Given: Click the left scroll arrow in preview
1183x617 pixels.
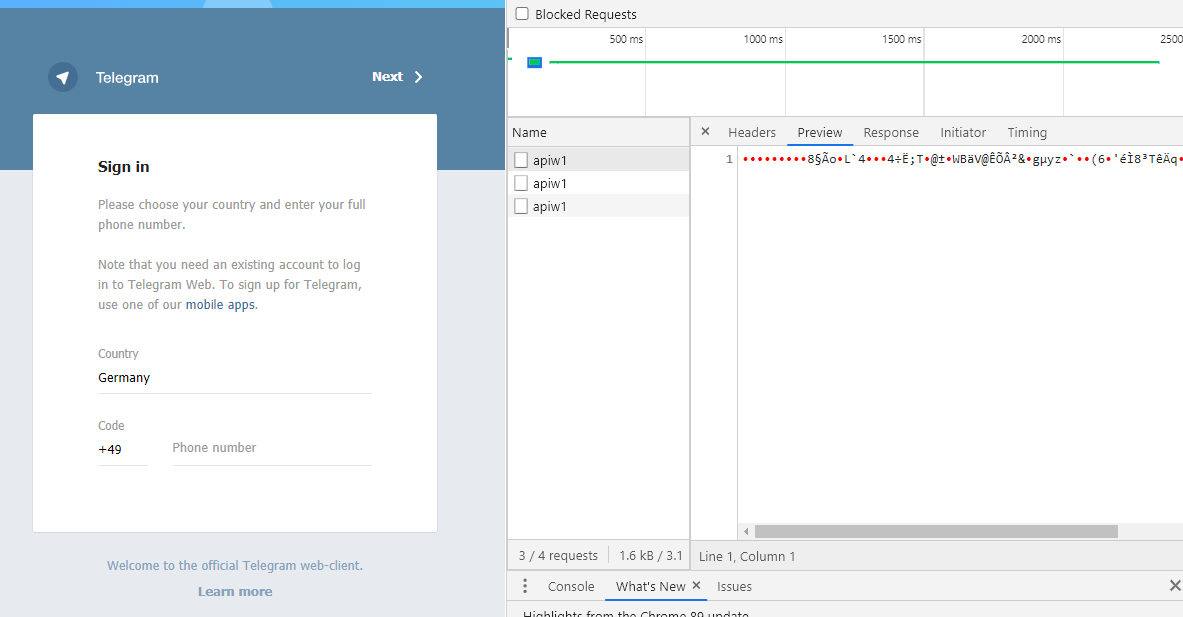Looking at the screenshot, I should [745, 532].
